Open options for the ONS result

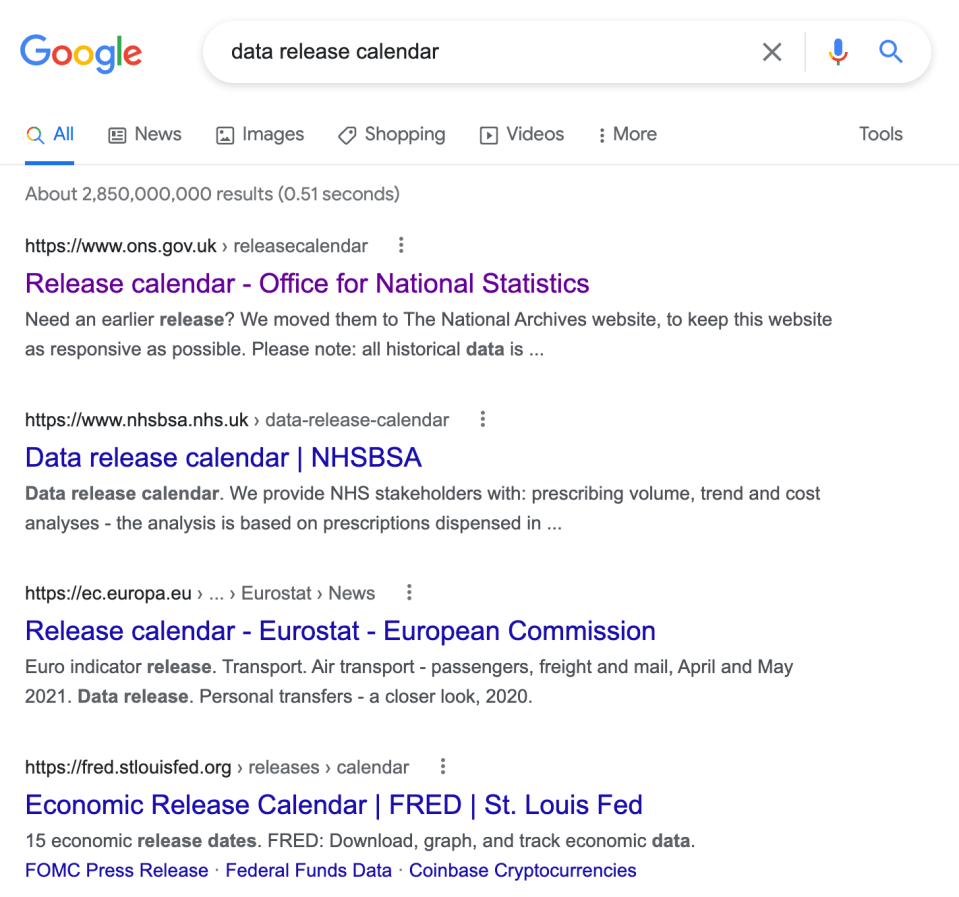[x=401, y=245]
